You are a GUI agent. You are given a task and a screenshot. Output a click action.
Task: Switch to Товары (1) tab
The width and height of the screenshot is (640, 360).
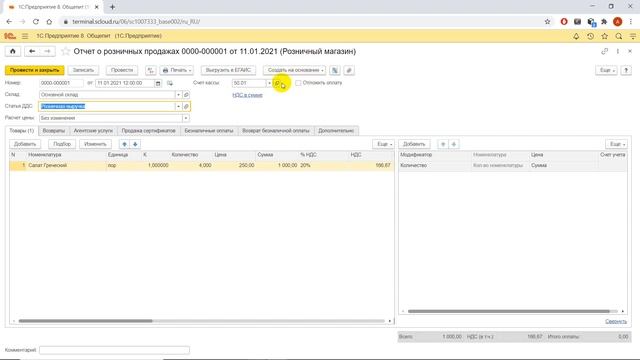[22, 131]
